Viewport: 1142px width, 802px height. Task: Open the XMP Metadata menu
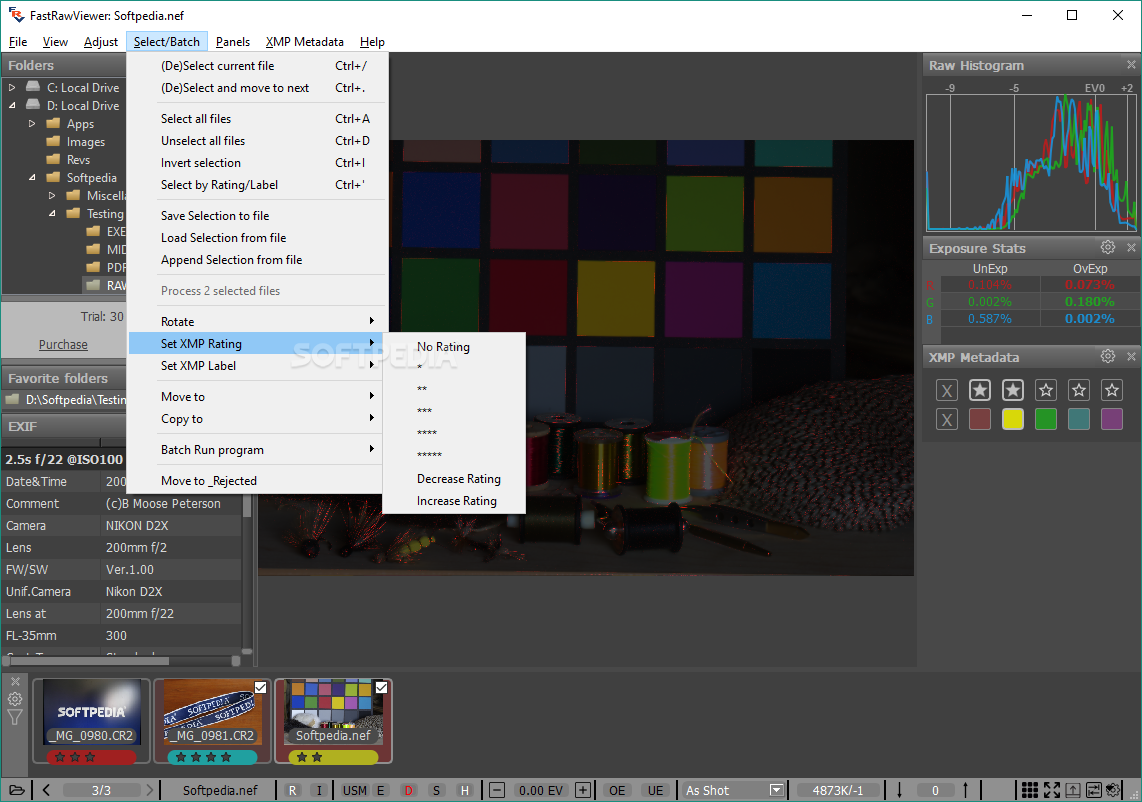(304, 42)
